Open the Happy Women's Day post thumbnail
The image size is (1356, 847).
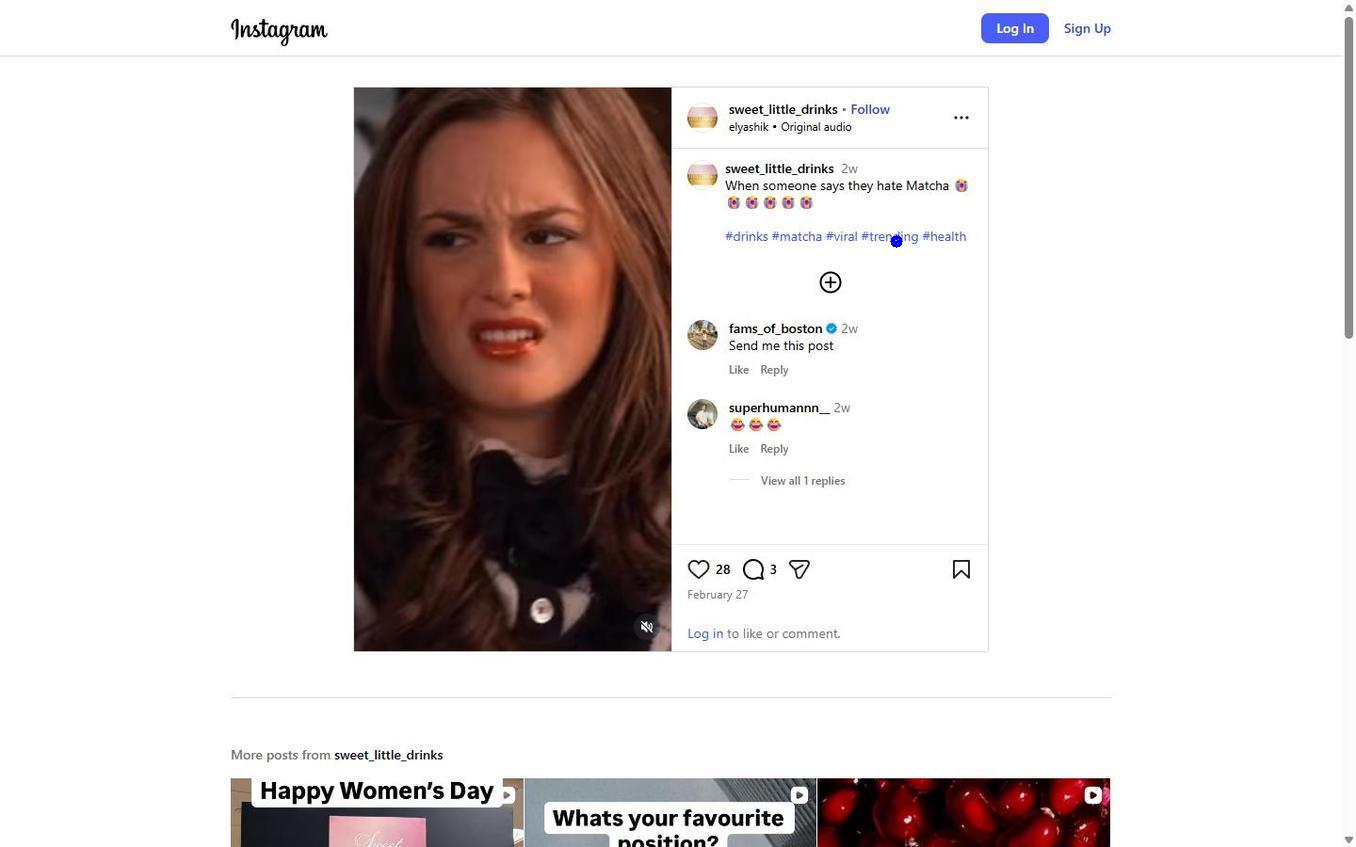[x=377, y=812]
